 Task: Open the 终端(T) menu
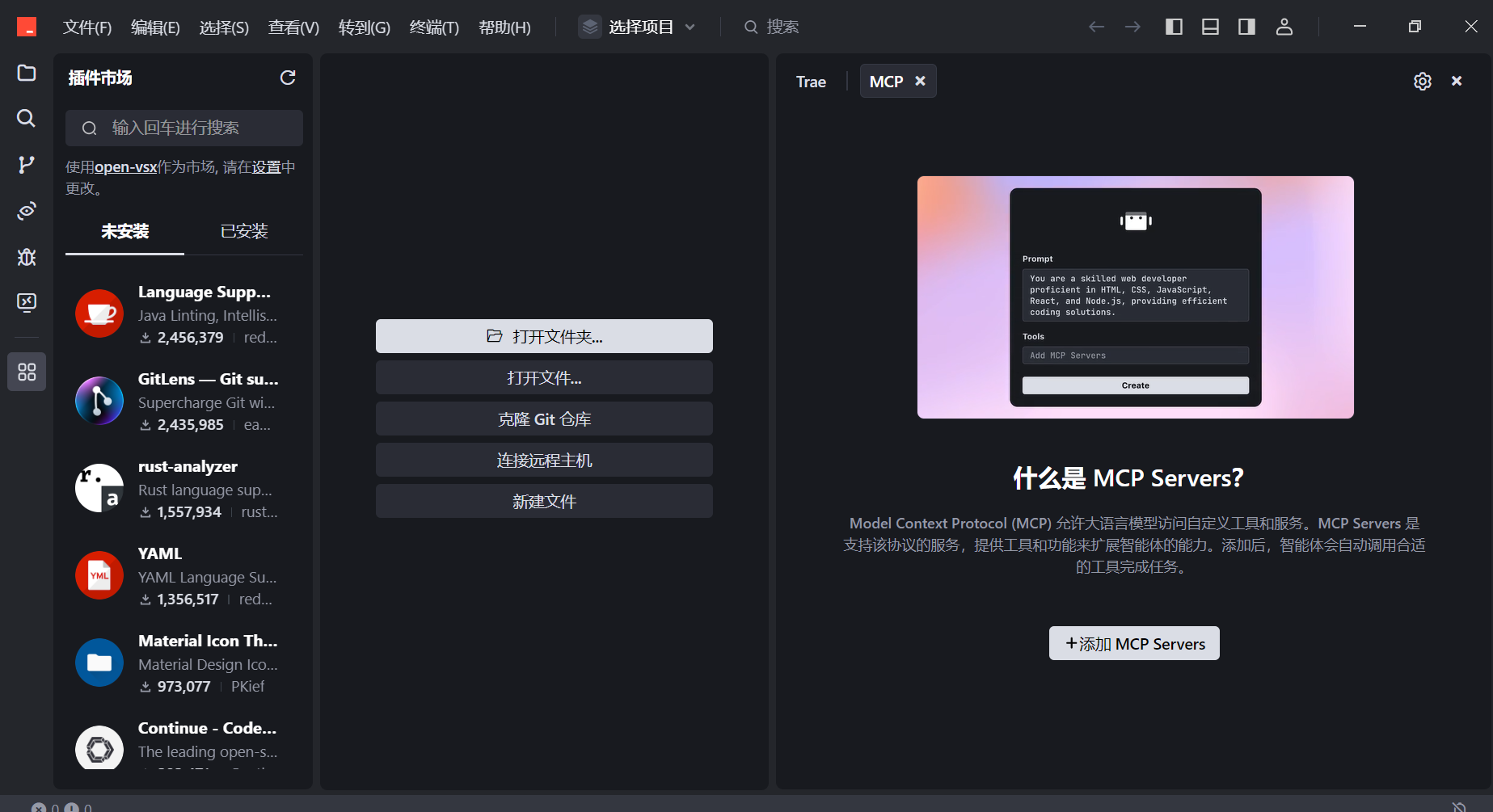pyautogui.click(x=433, y=27)
